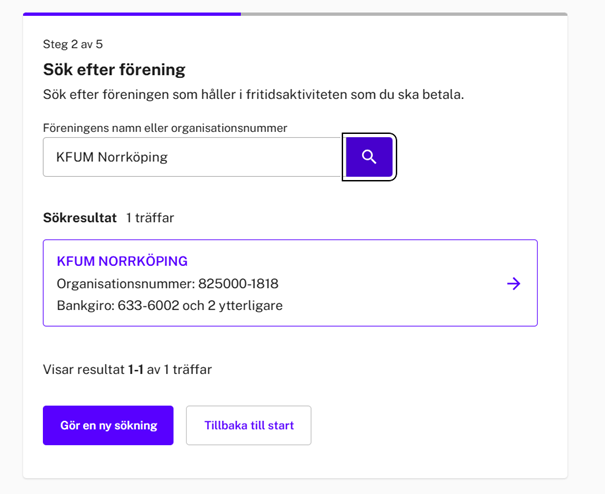
Task: Click the magnifying glass search button
Action: [369, 157]
